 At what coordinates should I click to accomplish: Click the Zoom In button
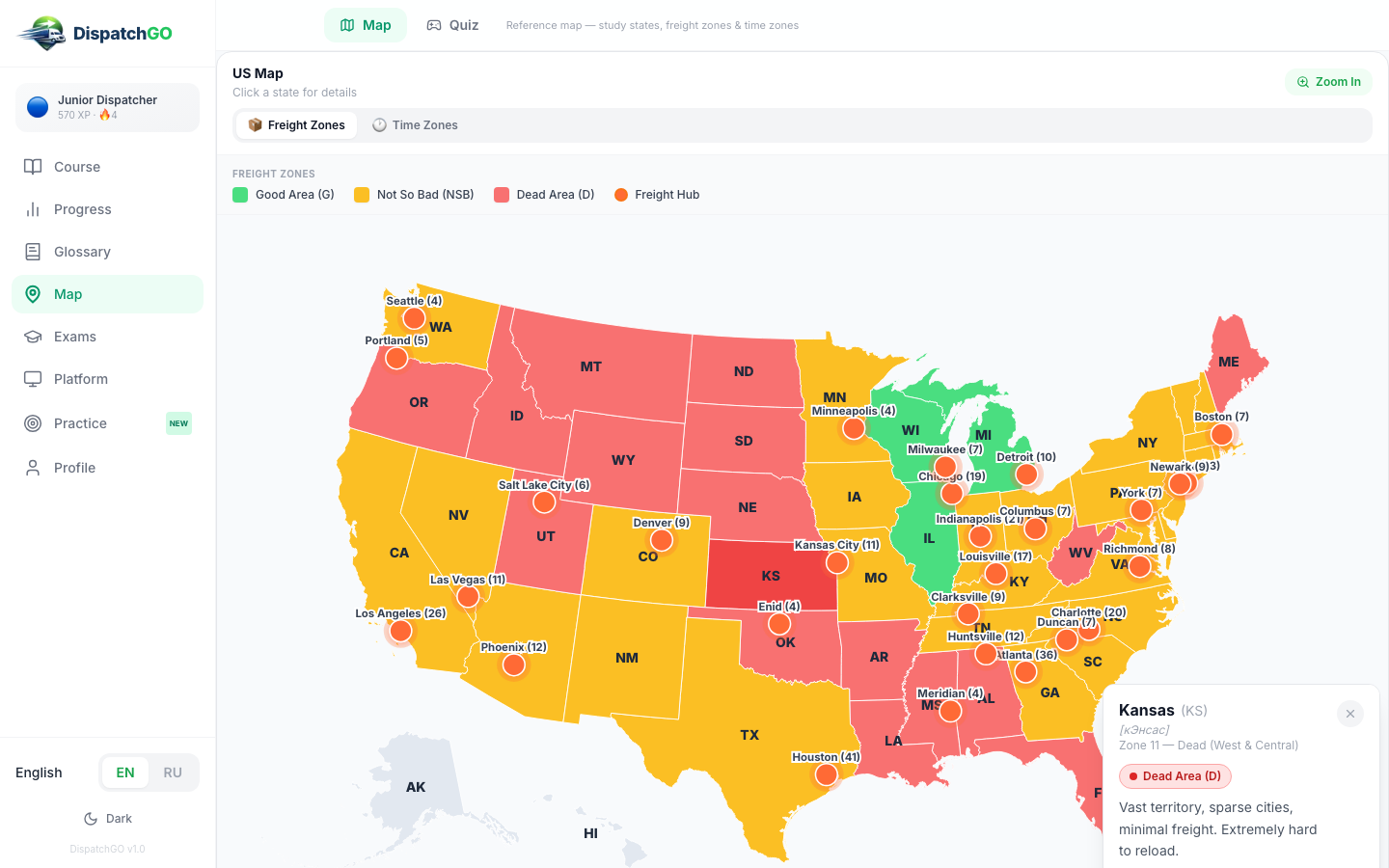[x=1328, y=82]
